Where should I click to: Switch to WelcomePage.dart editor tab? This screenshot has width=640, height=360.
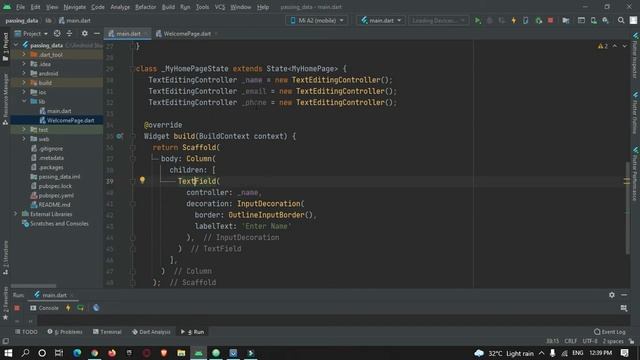pos(187,34)
